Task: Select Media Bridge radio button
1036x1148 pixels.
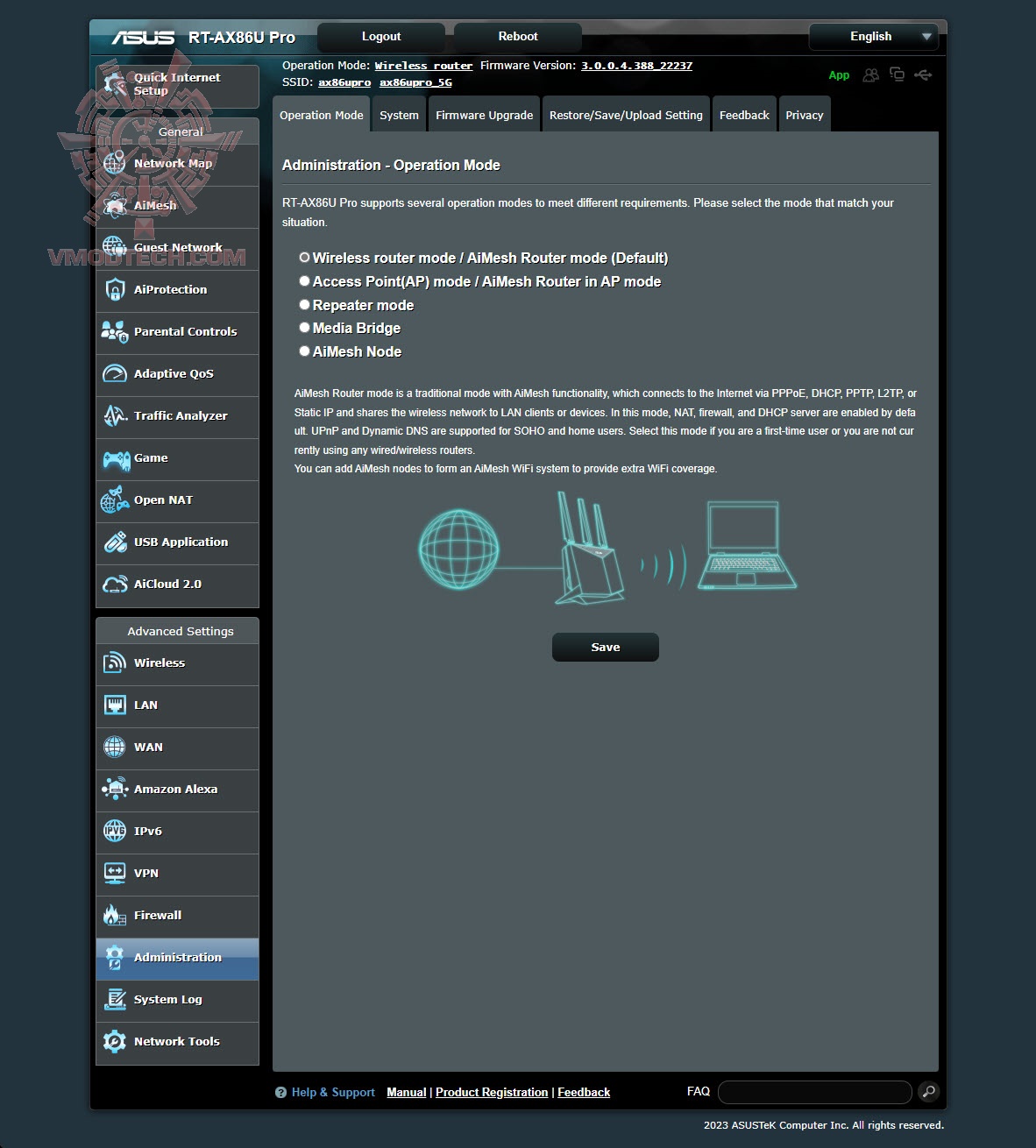Action: tap(304, 328)
